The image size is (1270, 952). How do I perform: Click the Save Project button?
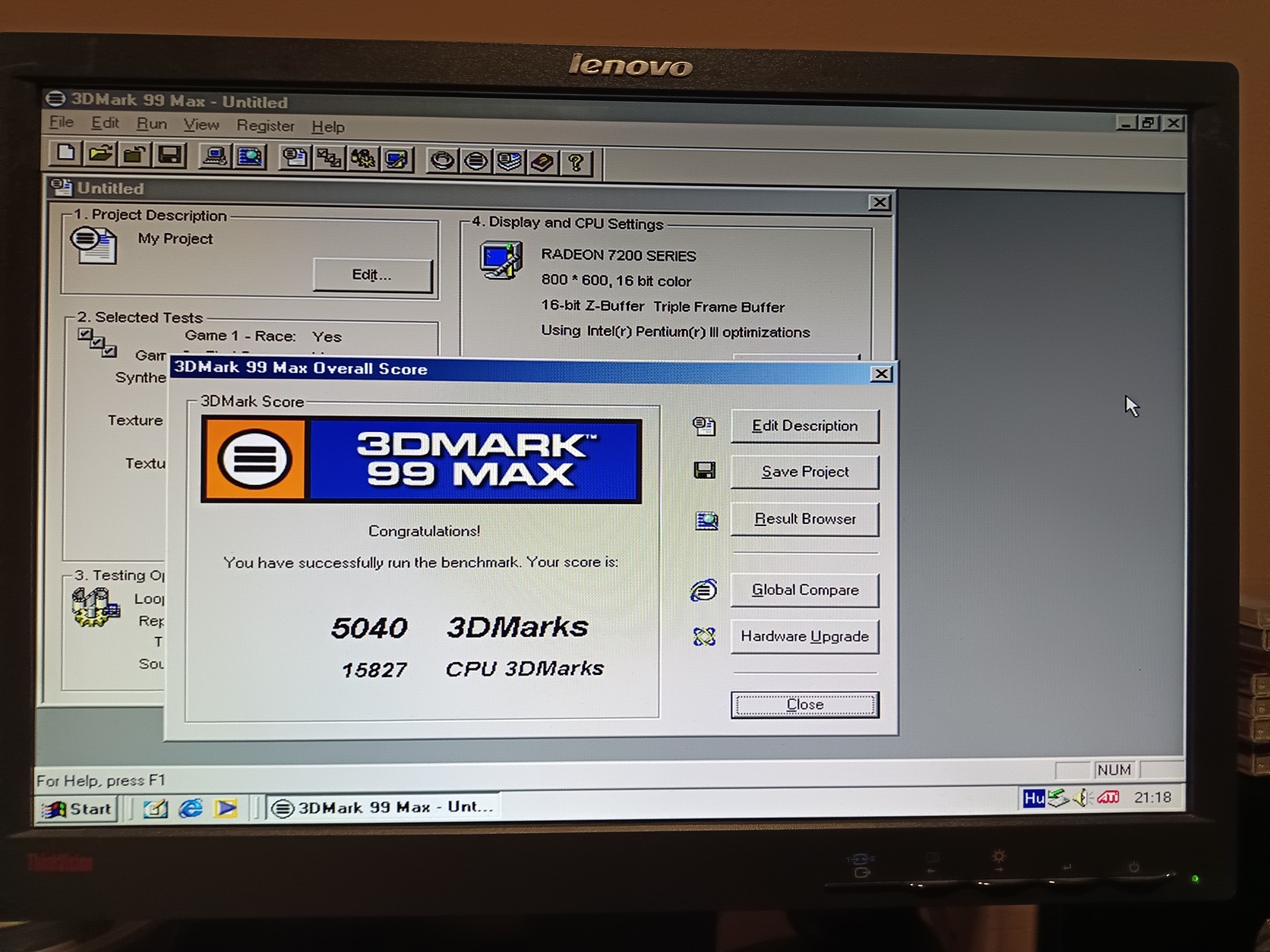[804, 472]
